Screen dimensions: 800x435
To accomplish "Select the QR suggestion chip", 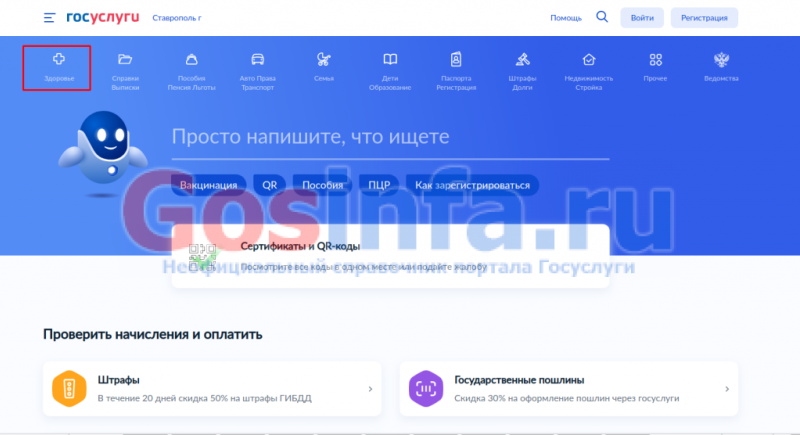I will pyautogui.click(x=269, y=185).
